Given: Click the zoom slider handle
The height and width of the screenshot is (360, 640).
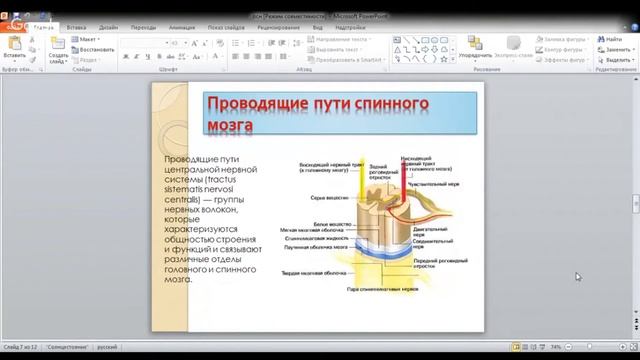Looking at the screenshot, I should [589, 347].
